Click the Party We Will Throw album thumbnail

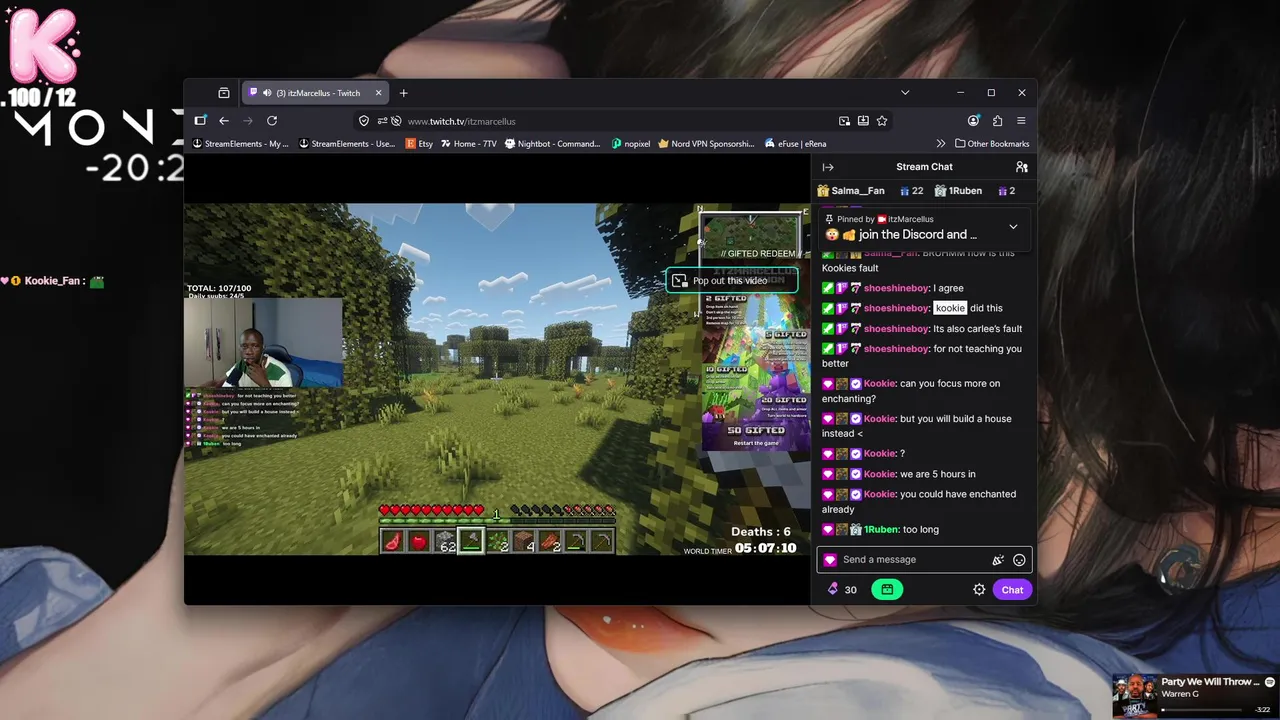click(x=1136, y=695)
